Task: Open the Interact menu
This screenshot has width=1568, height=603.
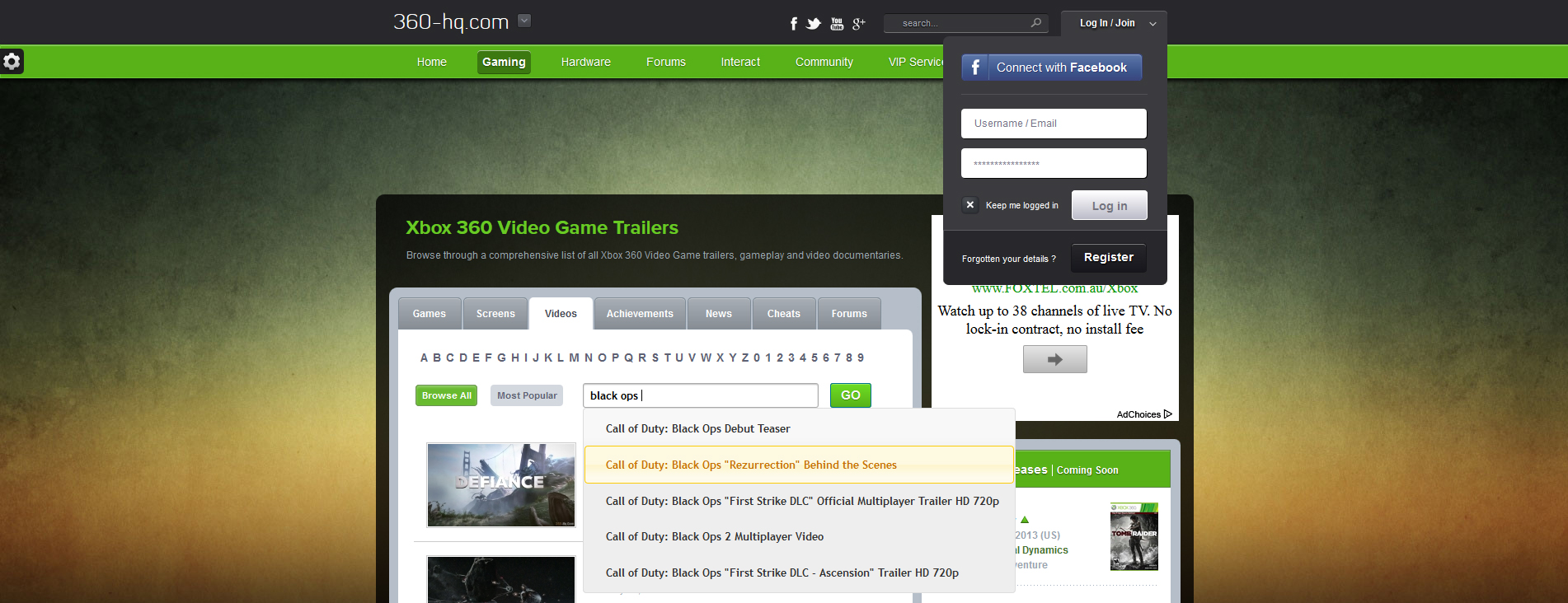Action: 740,62
